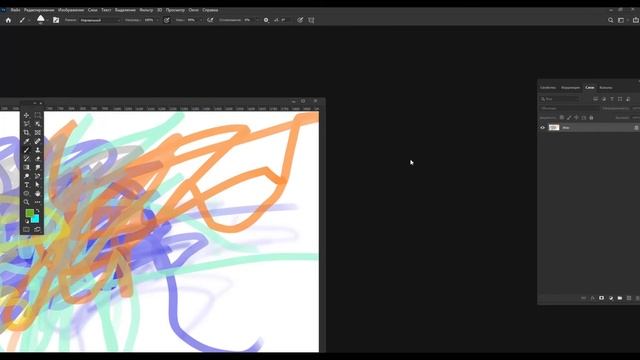Screen dimensions: 640x360
Task: Open the Просмотр menu
Action: tap(175, 10)
